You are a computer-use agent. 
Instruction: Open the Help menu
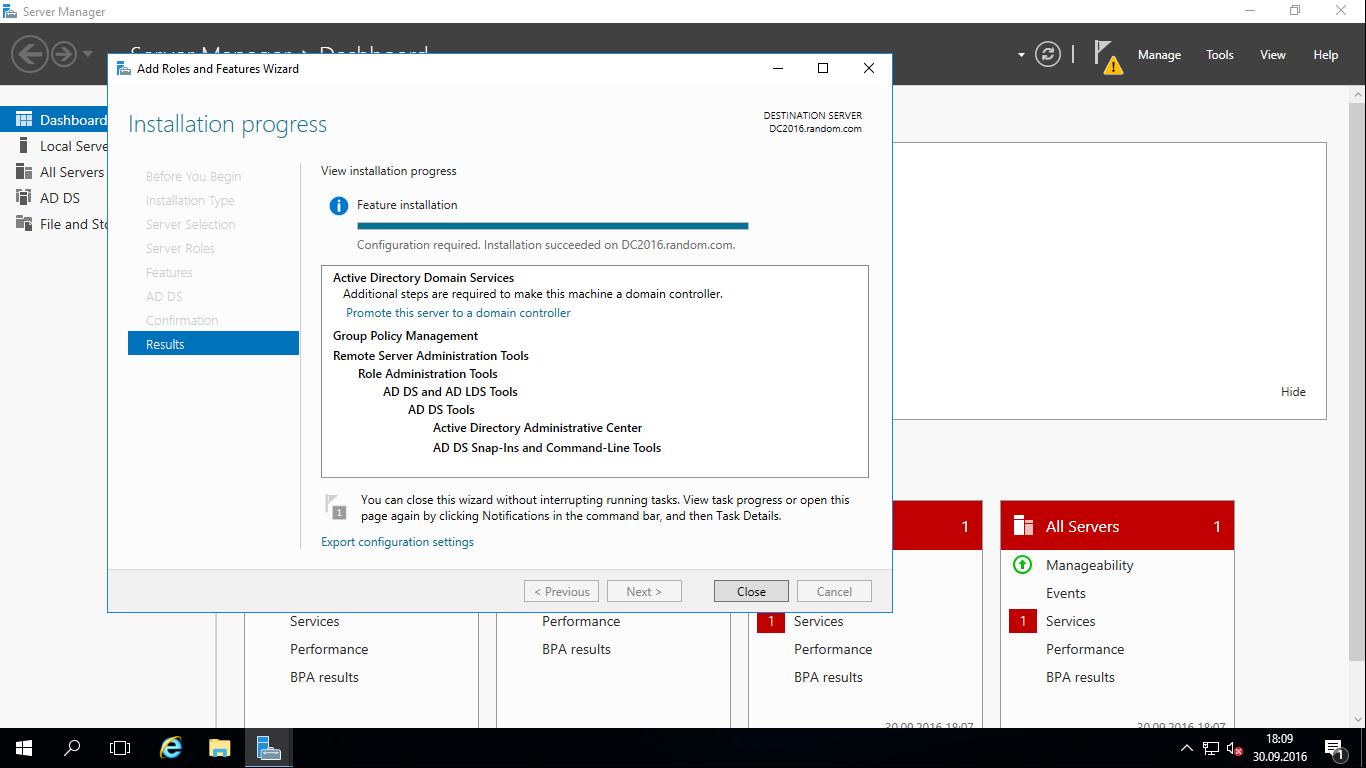[1326, 55]
